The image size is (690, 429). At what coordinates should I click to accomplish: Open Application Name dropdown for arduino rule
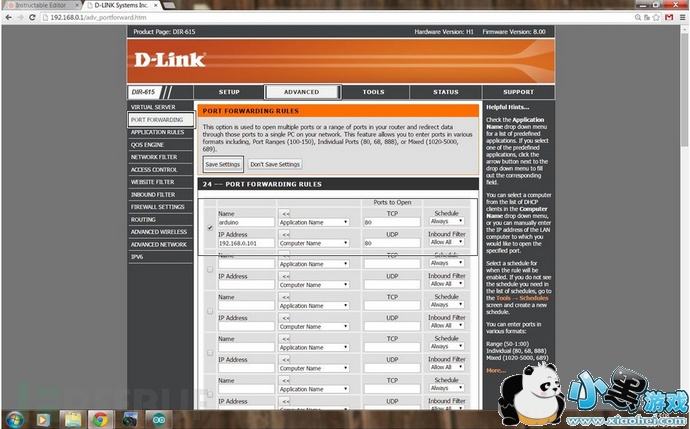(x=314, y=222)
